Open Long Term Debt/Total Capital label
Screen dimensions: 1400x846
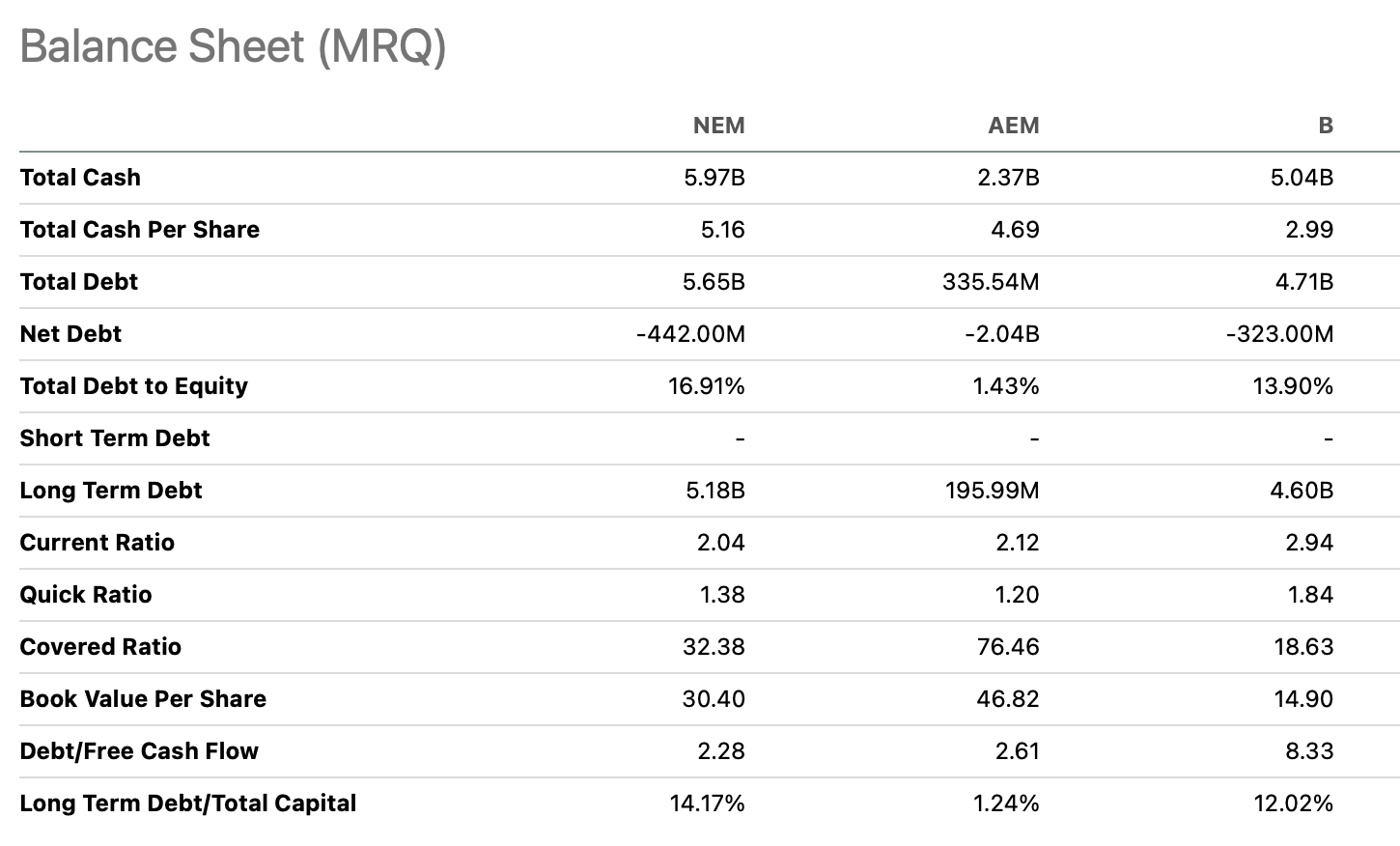(188, 804)
